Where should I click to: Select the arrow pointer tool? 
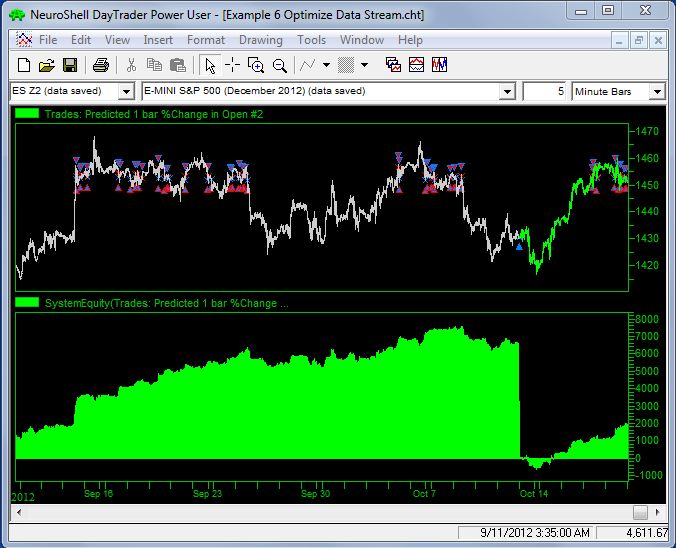[x=210, y=66]
